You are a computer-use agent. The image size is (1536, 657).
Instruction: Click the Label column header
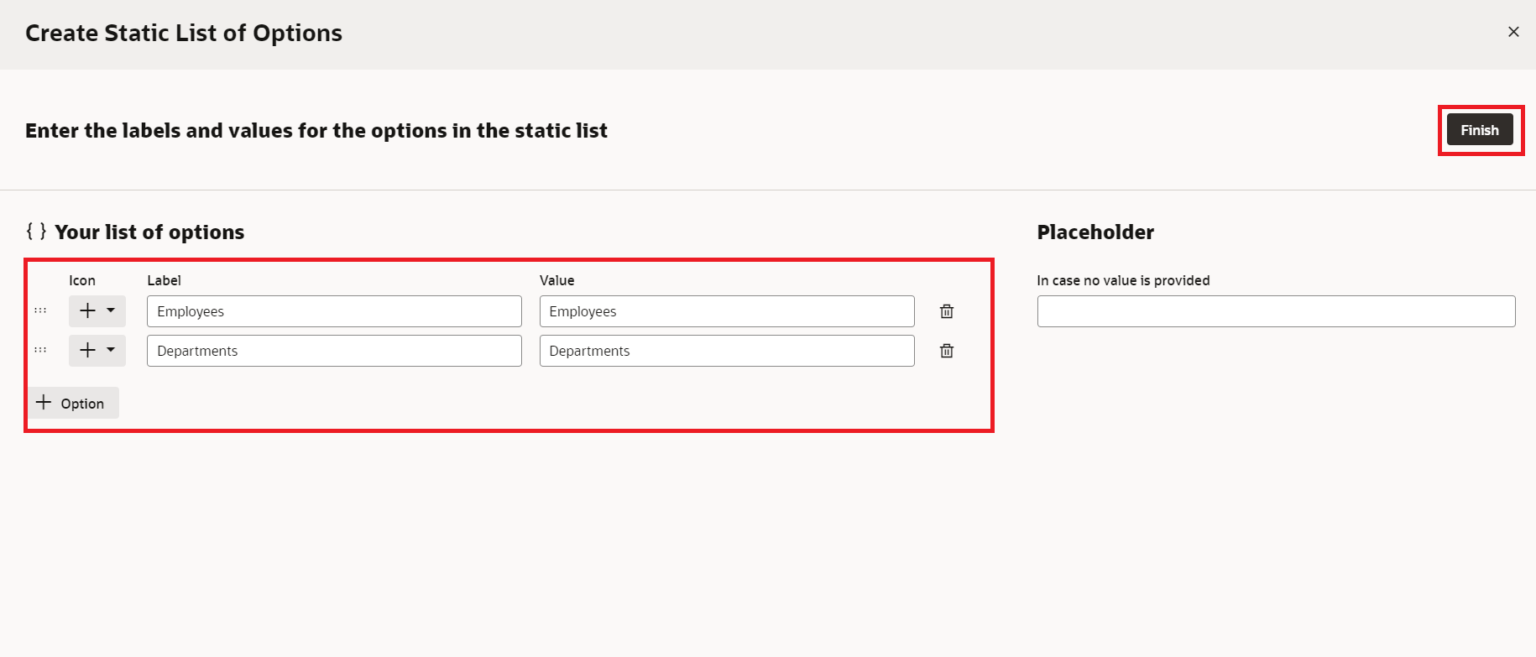tap(164, 280)
